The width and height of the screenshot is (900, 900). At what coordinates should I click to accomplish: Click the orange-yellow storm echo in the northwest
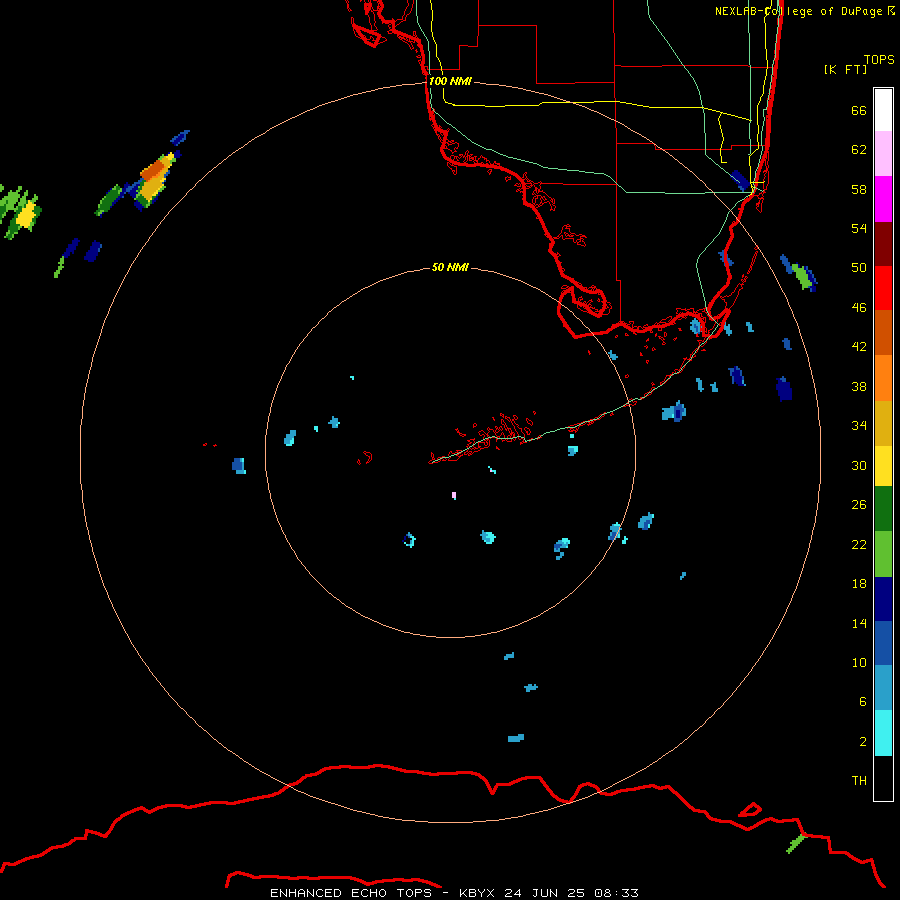[x=154, y=180]
